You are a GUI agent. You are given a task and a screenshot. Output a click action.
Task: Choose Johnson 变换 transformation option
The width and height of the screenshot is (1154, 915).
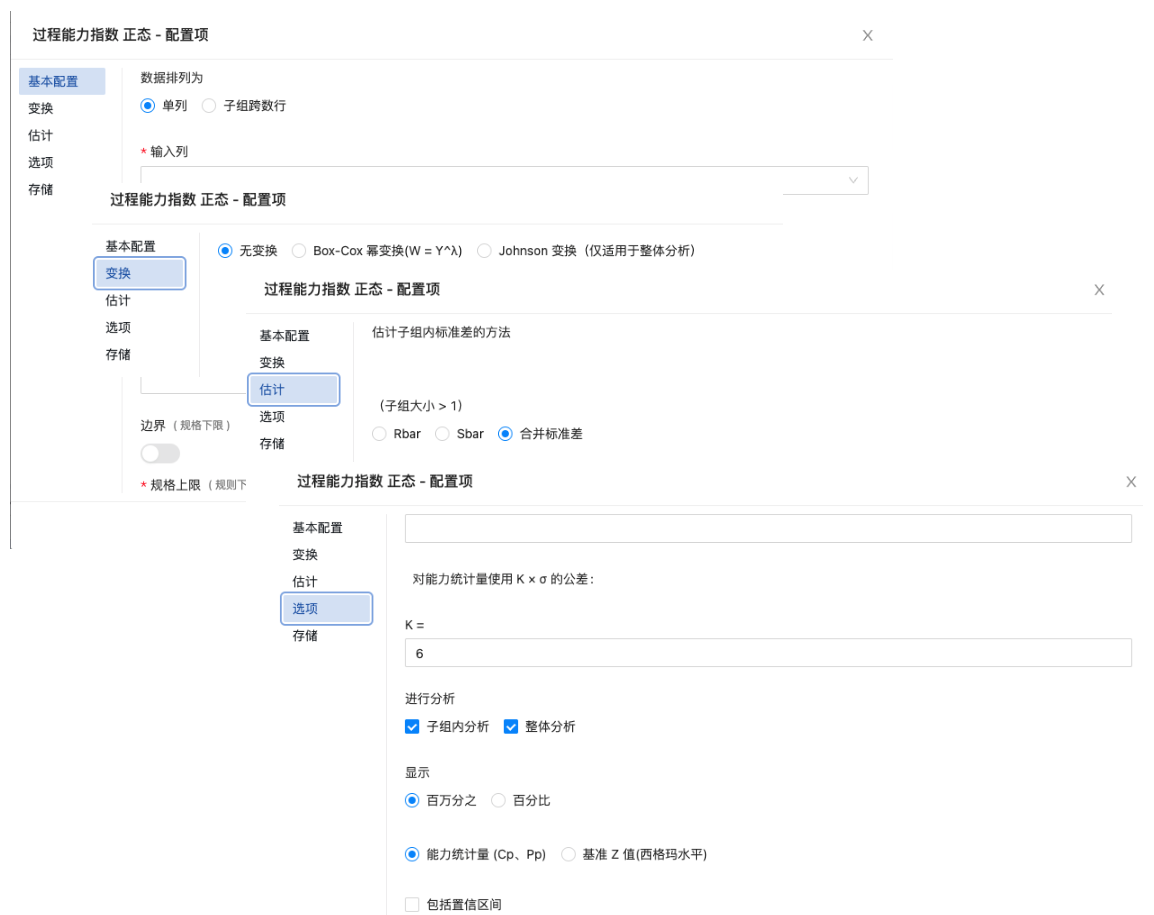pos(484,251)
